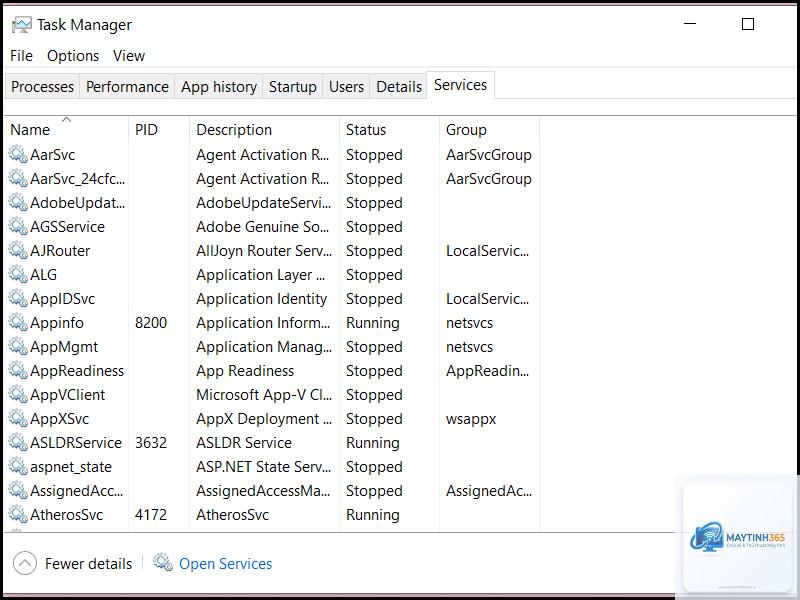Viewport: 800px width, 600px height.
Task: Click 'ASLDR Service' description cell
Action: pos(244,442)
